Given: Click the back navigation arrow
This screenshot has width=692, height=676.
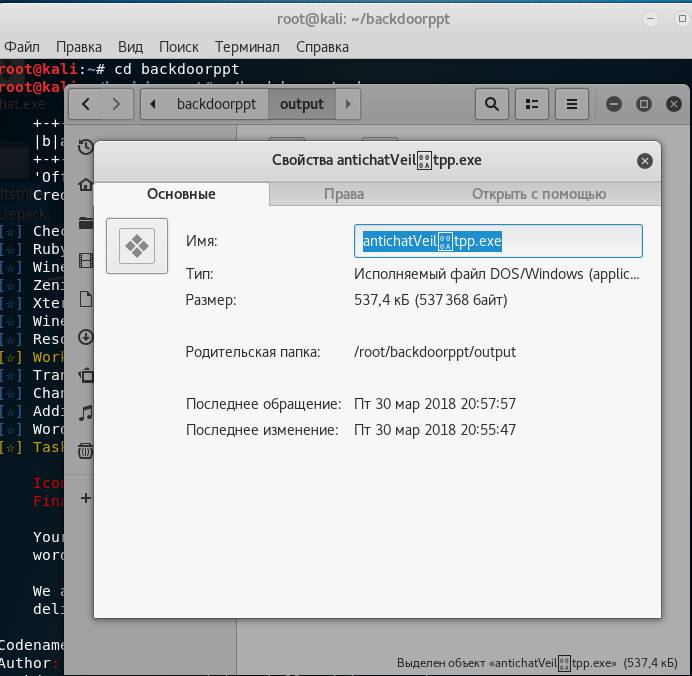Looking at the screenshot, I should [x=86, y=104].
